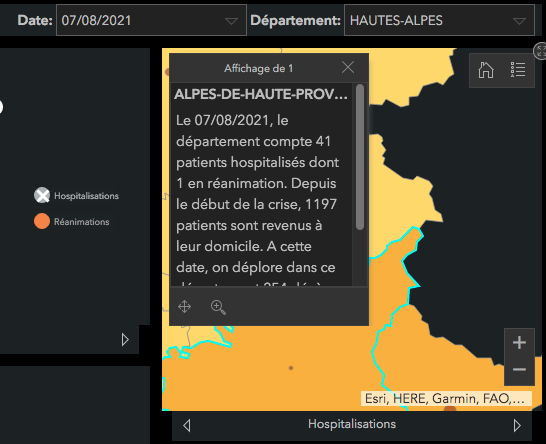The image size is (546, 444).
Task: Open the map legend list icon
Action: coord(518,70)
